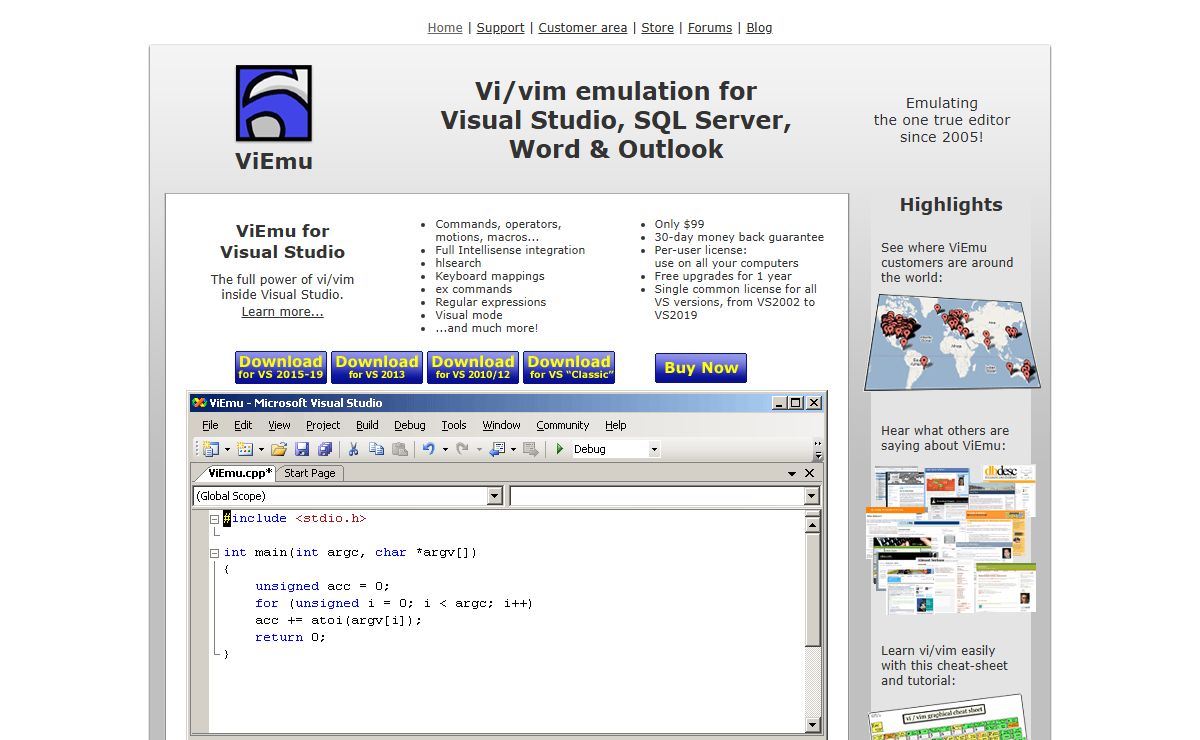This screenshot has width=1200, height=740.
Task: Click Download for VS 2010/12 button
Action: pyautogui.click(x=473, y=367)
